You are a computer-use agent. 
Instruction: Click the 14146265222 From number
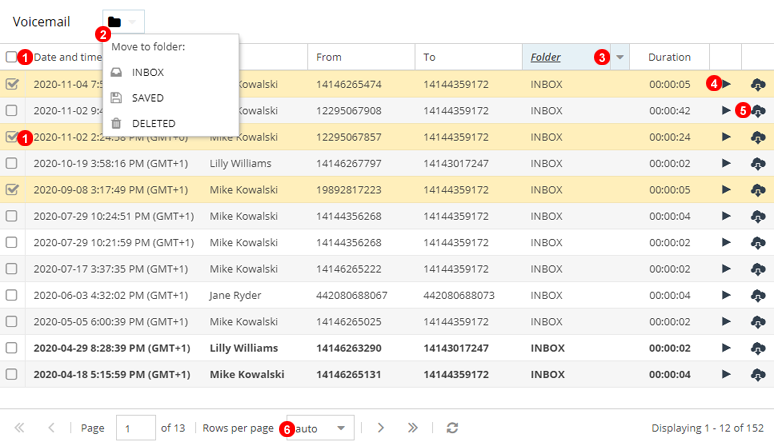click(349, 269)
